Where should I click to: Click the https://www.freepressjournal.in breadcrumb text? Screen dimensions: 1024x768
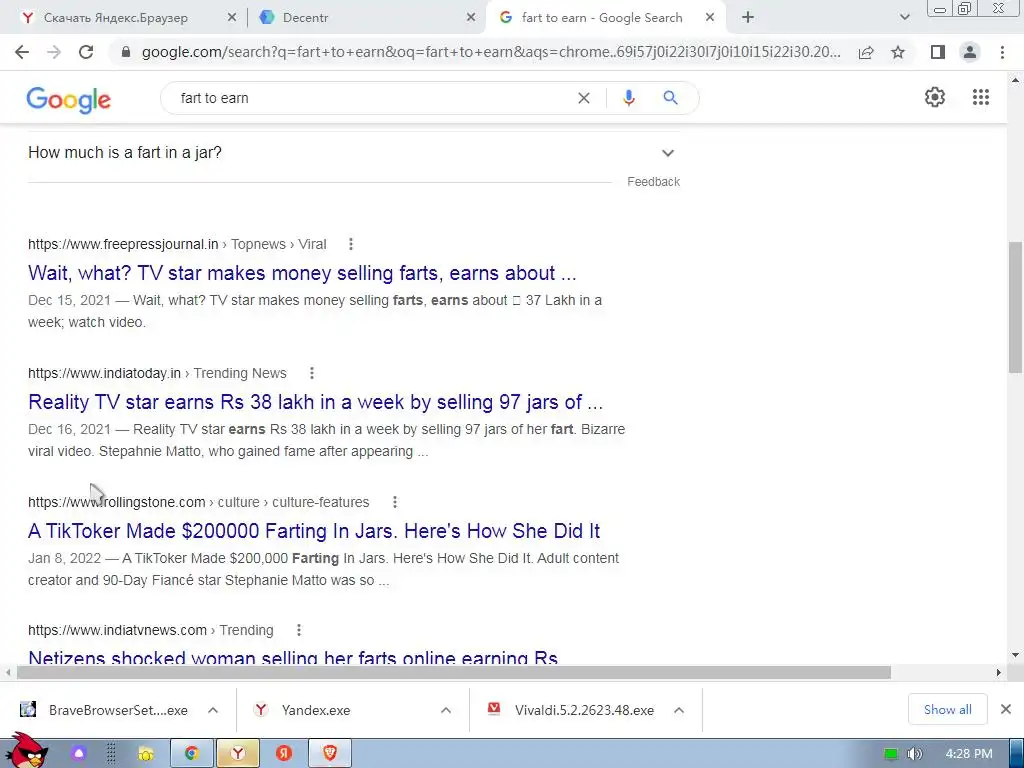(123, 244)
